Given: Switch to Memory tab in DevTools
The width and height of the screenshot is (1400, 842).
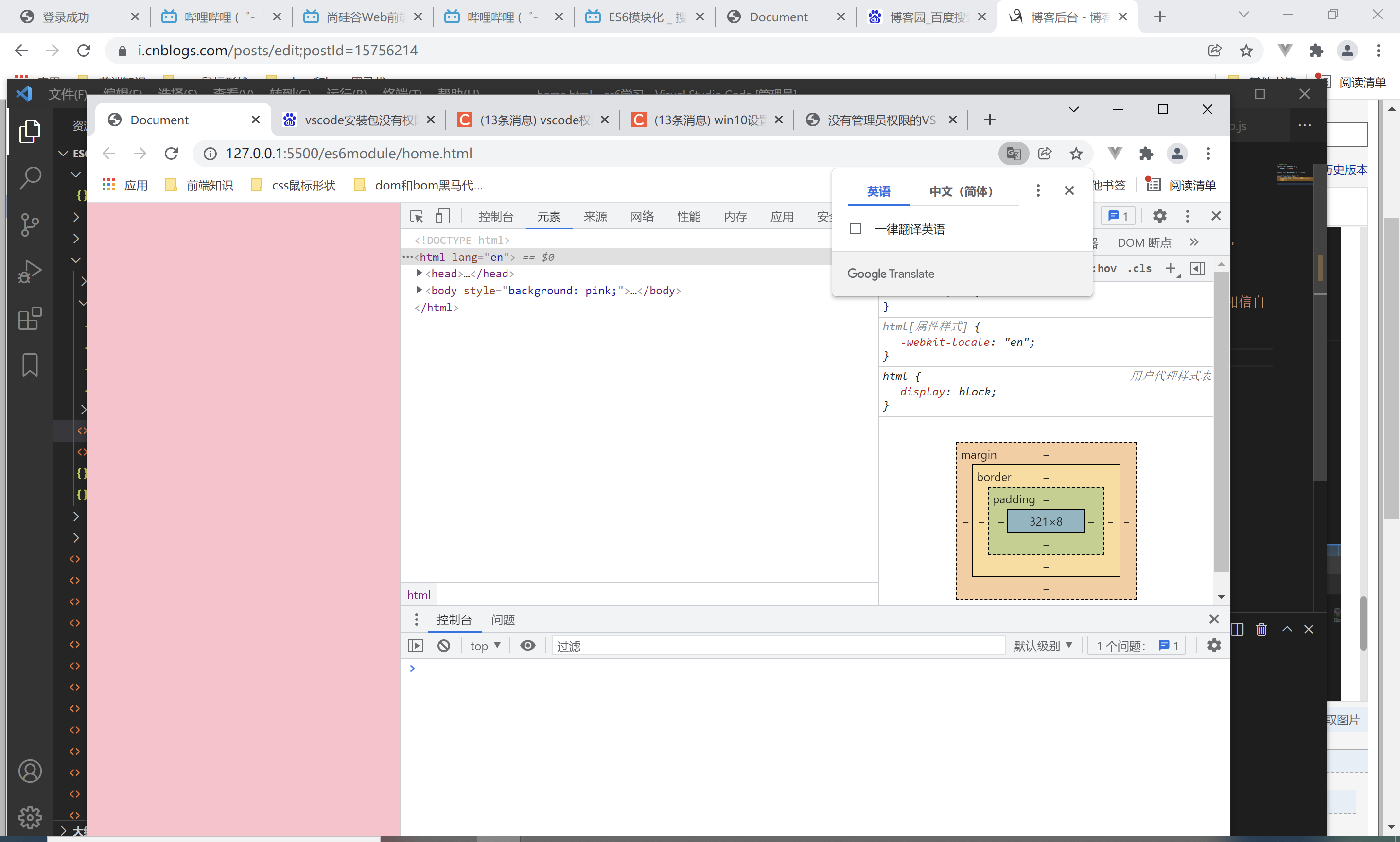Looking at the screenshot, I should click(735, 216).
